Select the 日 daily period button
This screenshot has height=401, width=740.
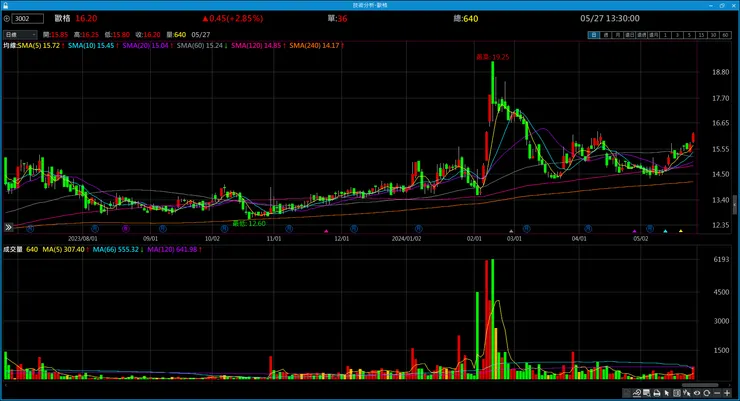pos(594,35)
